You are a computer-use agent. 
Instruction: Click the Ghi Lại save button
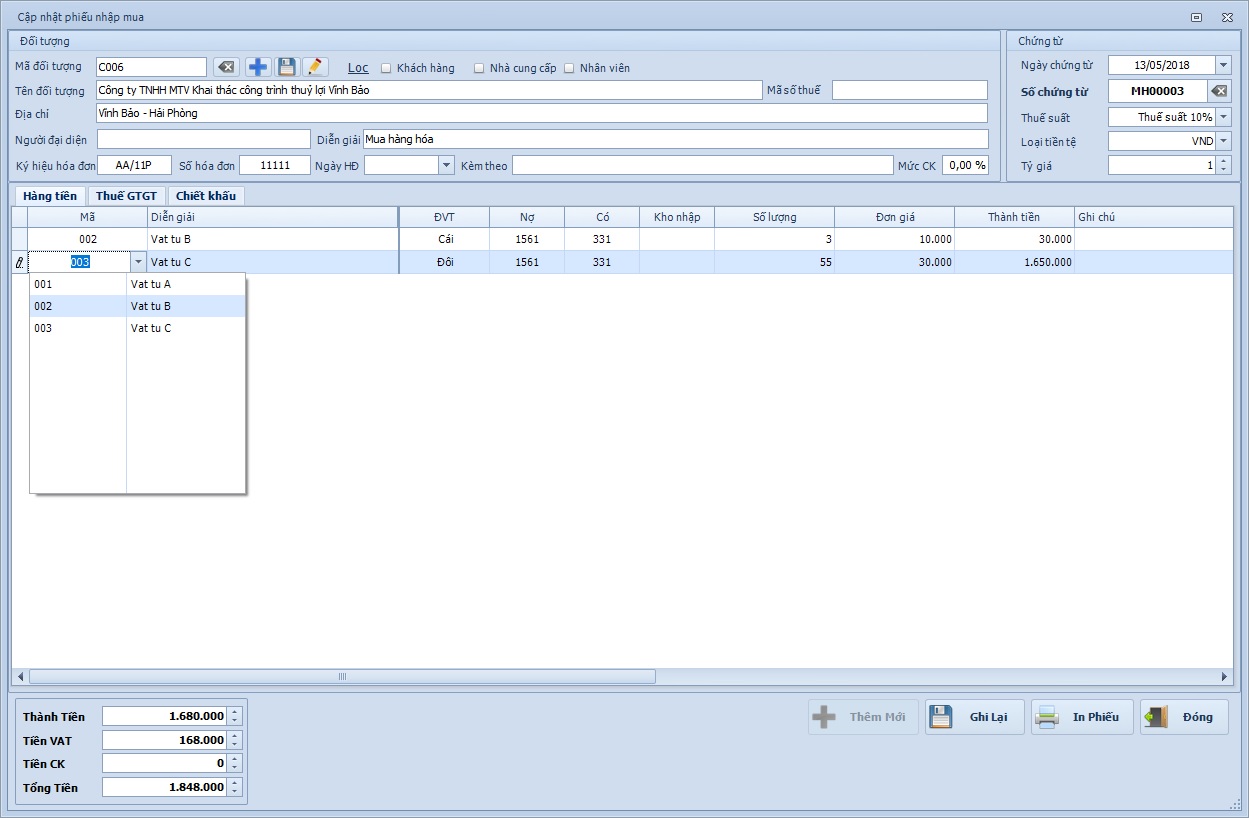click(x=974, y=717)
